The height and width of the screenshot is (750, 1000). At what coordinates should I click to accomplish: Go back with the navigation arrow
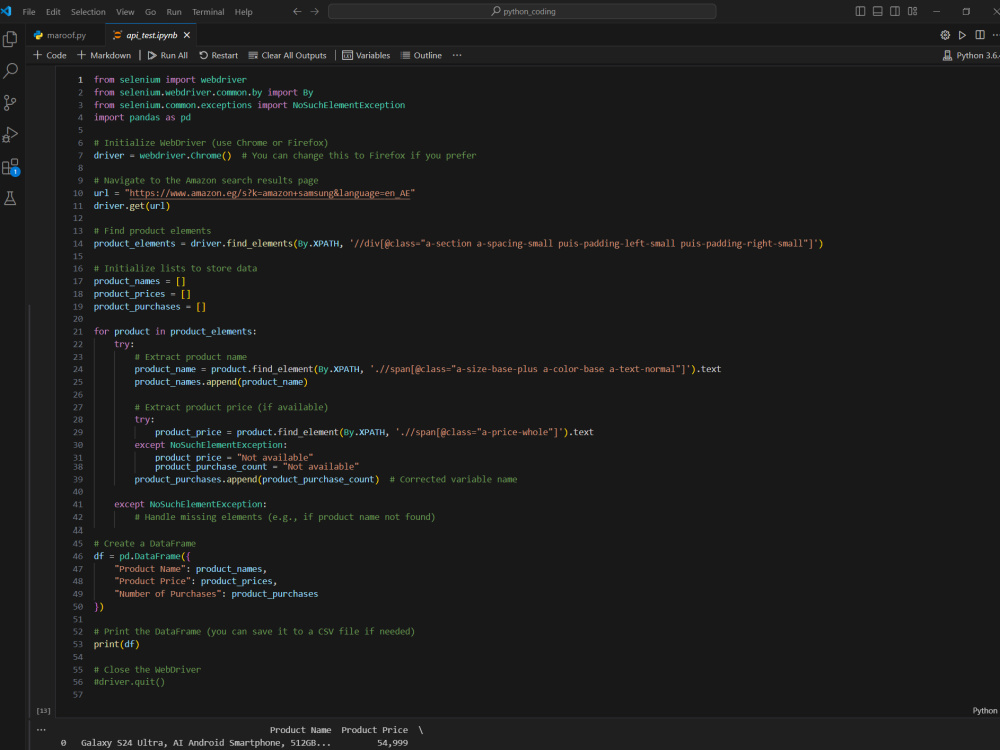click(297, 11)
